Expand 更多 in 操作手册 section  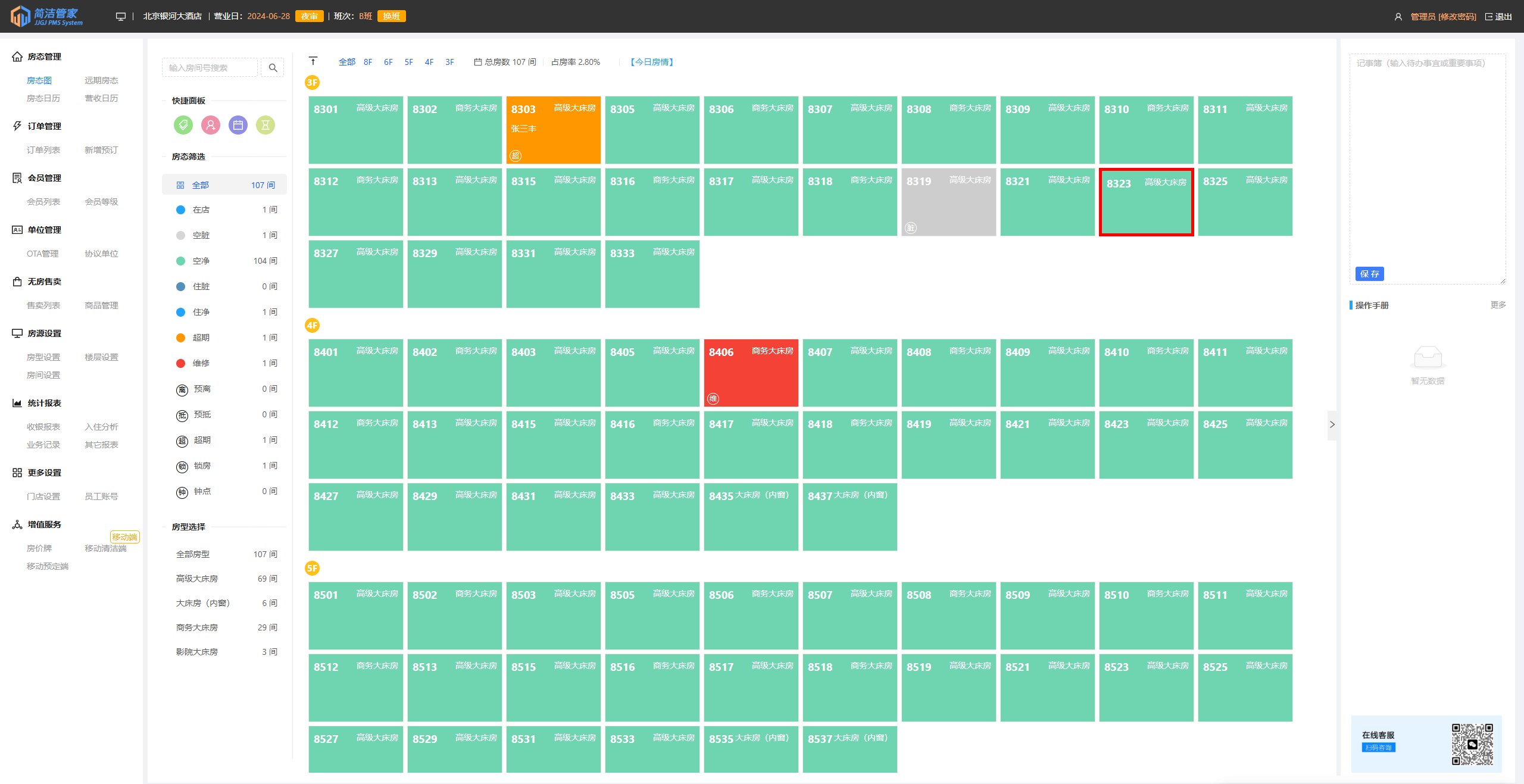[1498, 305]
